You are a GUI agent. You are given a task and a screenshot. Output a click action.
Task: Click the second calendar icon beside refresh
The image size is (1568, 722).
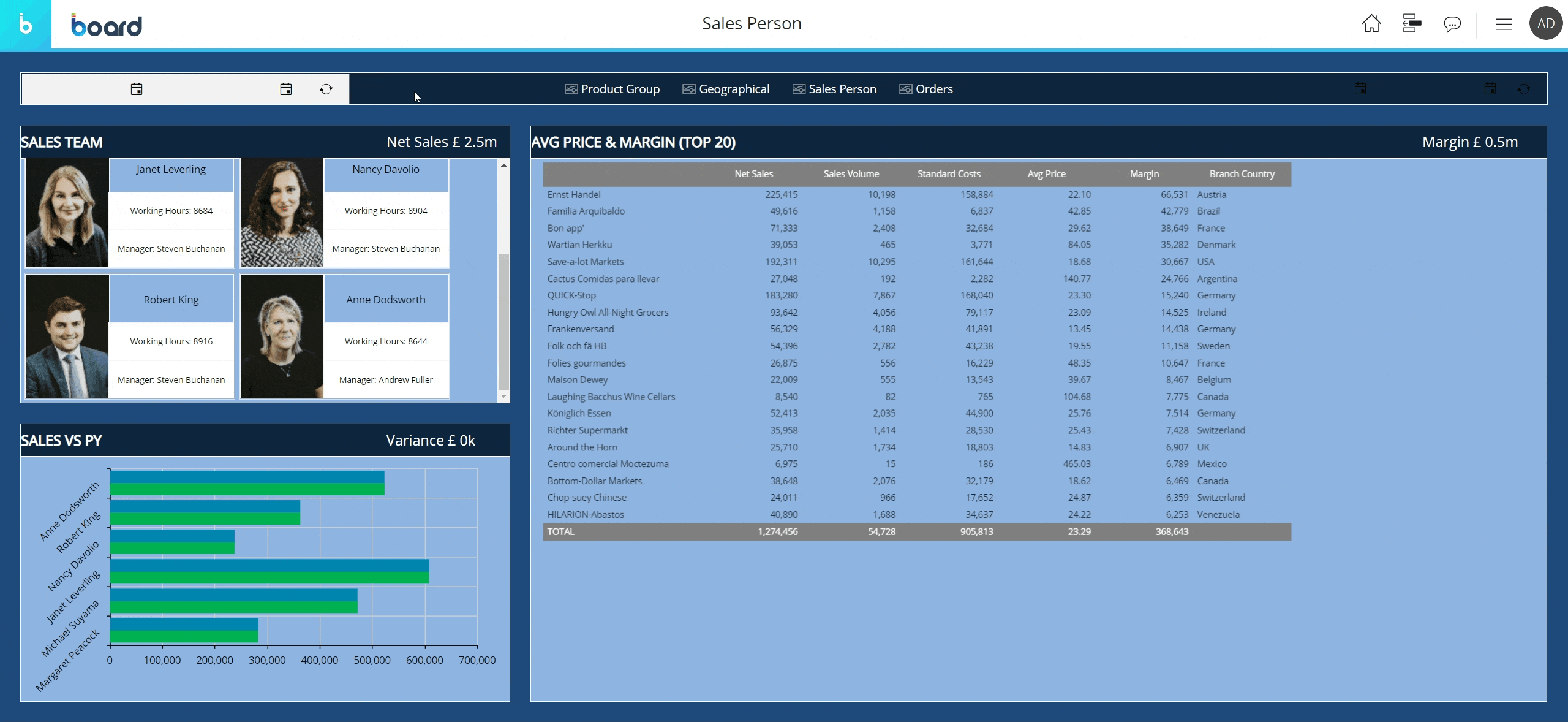pyautogui.click(x=286, y=89)
